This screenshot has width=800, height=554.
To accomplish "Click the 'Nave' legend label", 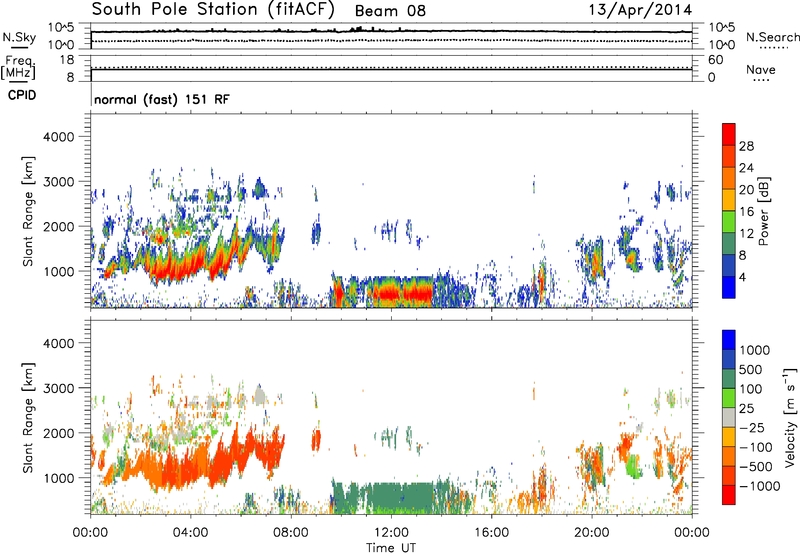I will click(x=761, y=69).
